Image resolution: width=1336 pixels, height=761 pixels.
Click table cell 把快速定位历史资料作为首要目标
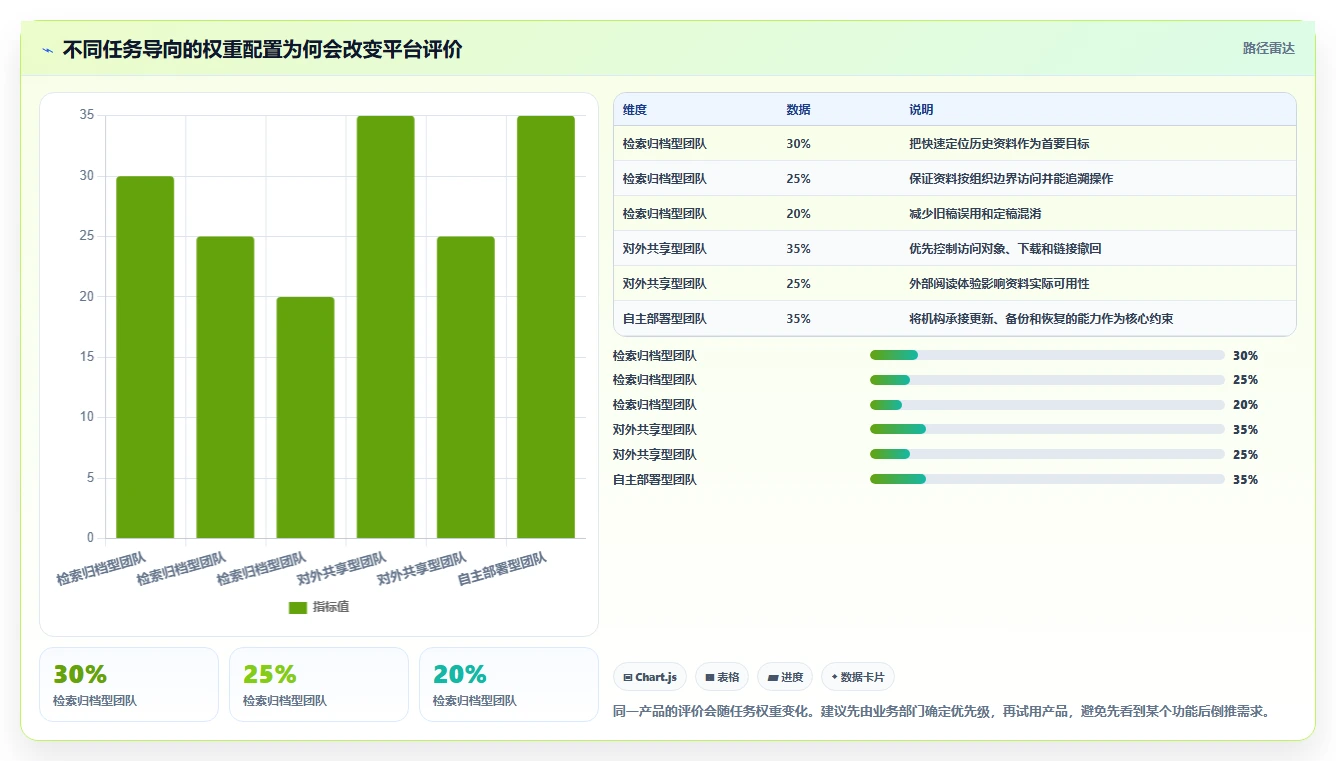(x=999, y=144)
